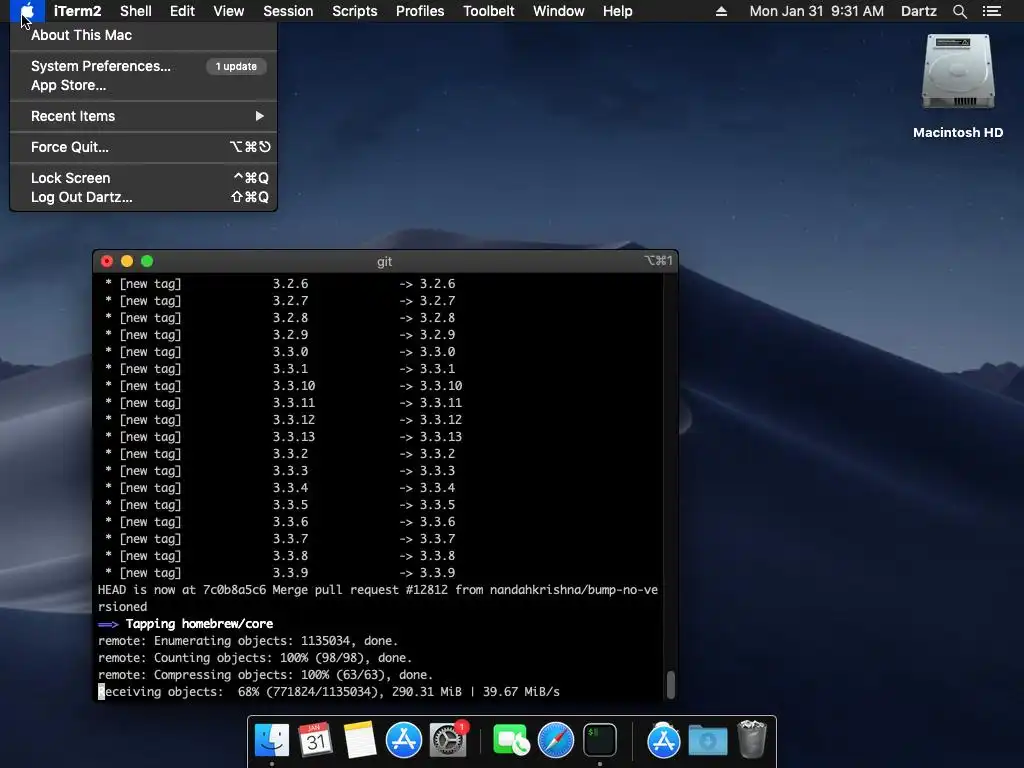
Task: Click 'remote: Enumerating objects: 1135034' line
Action: (248, 641)
